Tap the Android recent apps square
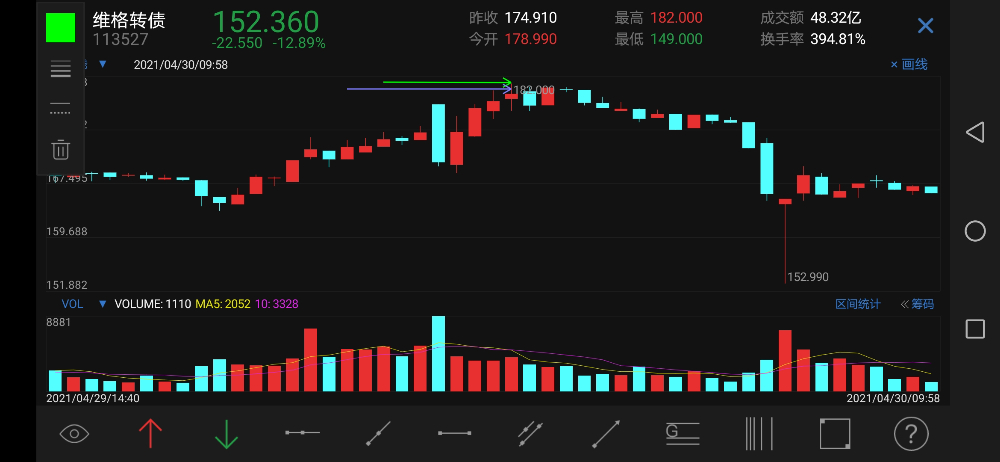The width and height of the screenshot is (1000, 462). 975,329
